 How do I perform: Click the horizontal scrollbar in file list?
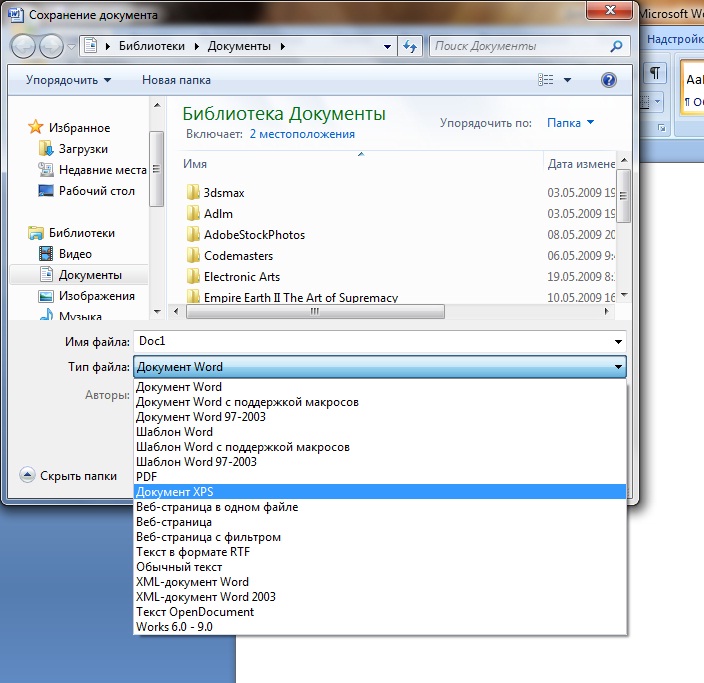coord(315,311)
